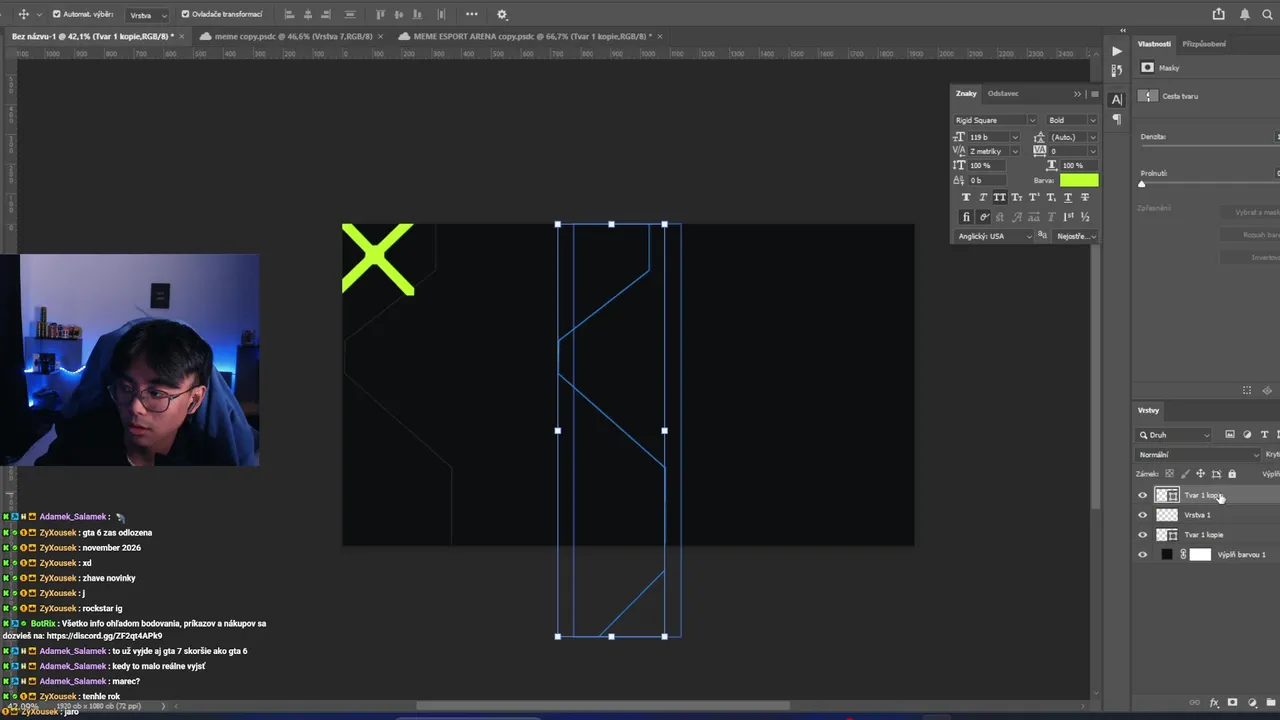1280x720 pixels.
Task: Toggle ordinals 1st OpenType button
Action: pos(1068,217)
